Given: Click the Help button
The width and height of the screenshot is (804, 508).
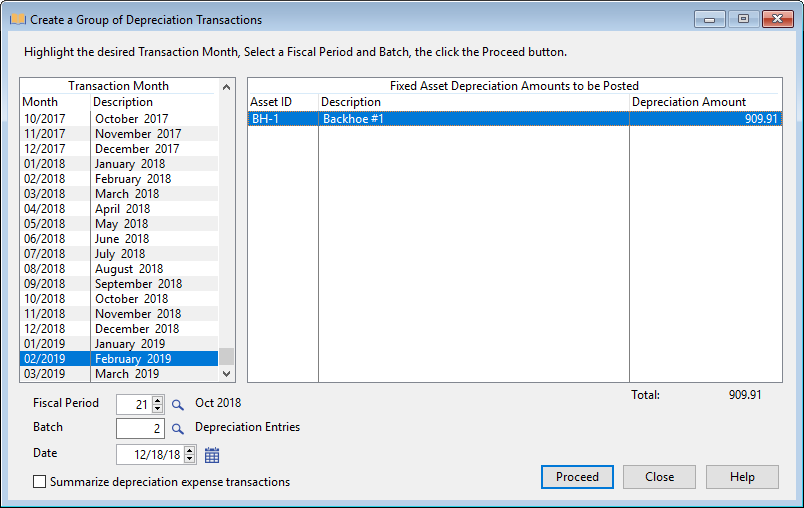Looking at the screenshot, I should [741, 477].
